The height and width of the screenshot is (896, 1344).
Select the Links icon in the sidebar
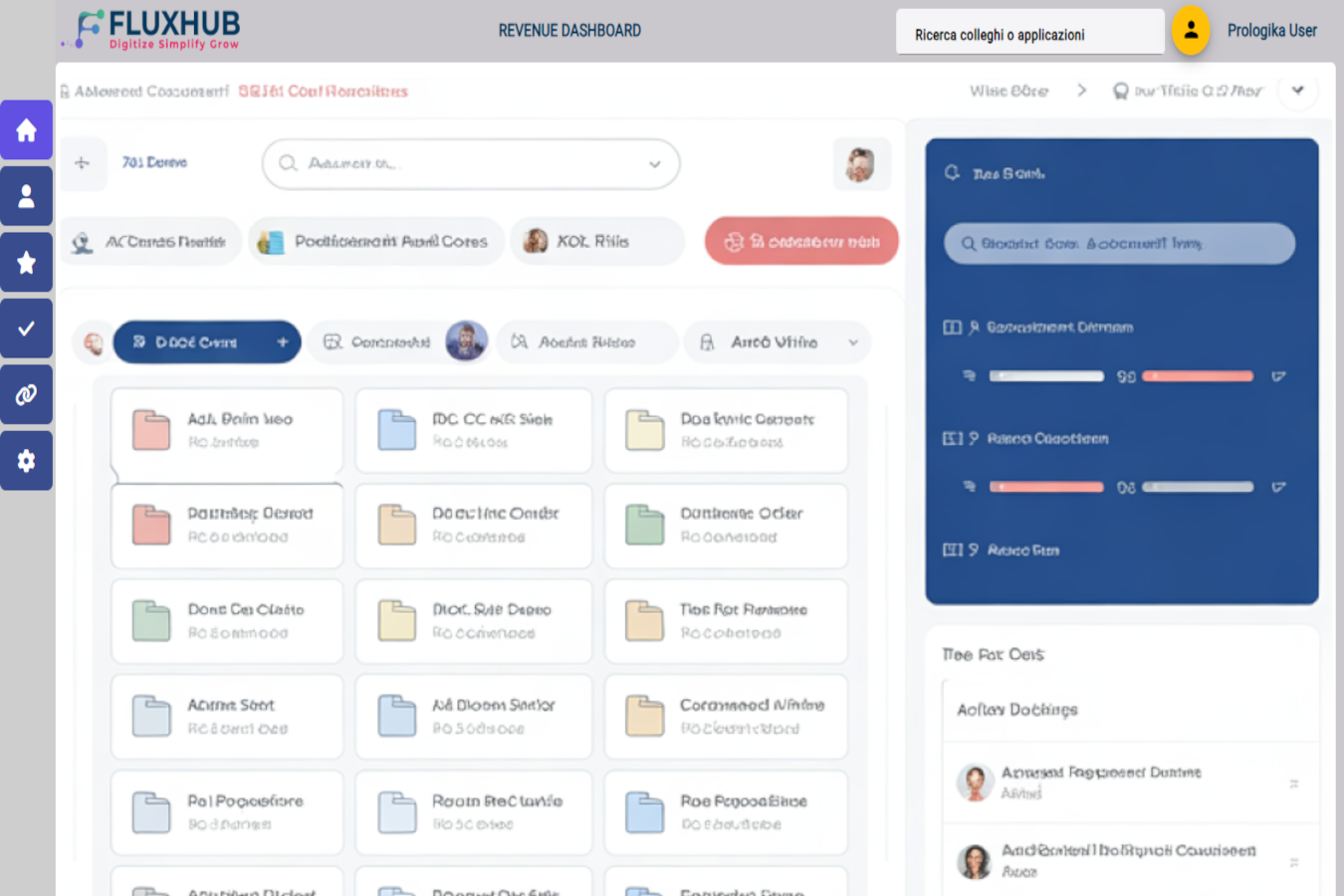click(x=27, y=393)
